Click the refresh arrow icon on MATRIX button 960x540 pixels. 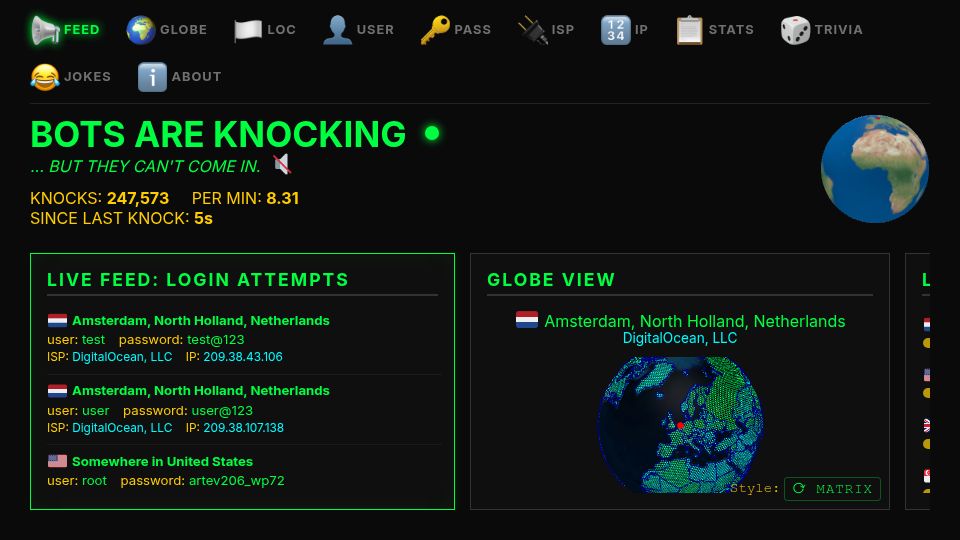point(799,489)
